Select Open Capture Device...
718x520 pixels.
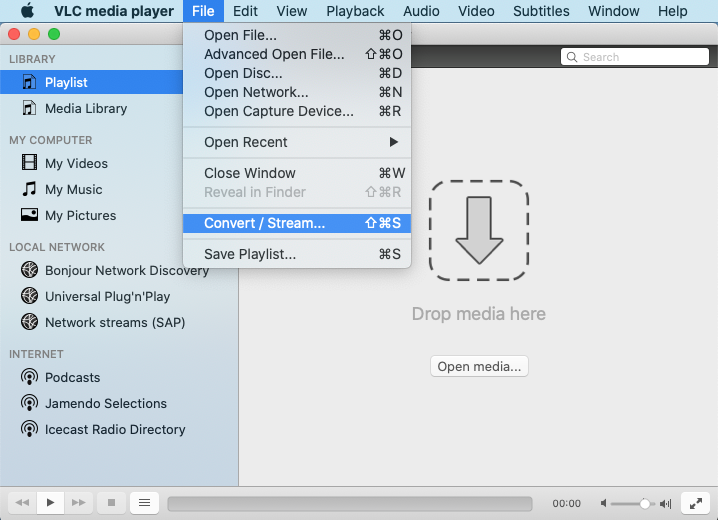tap(297, 111)
